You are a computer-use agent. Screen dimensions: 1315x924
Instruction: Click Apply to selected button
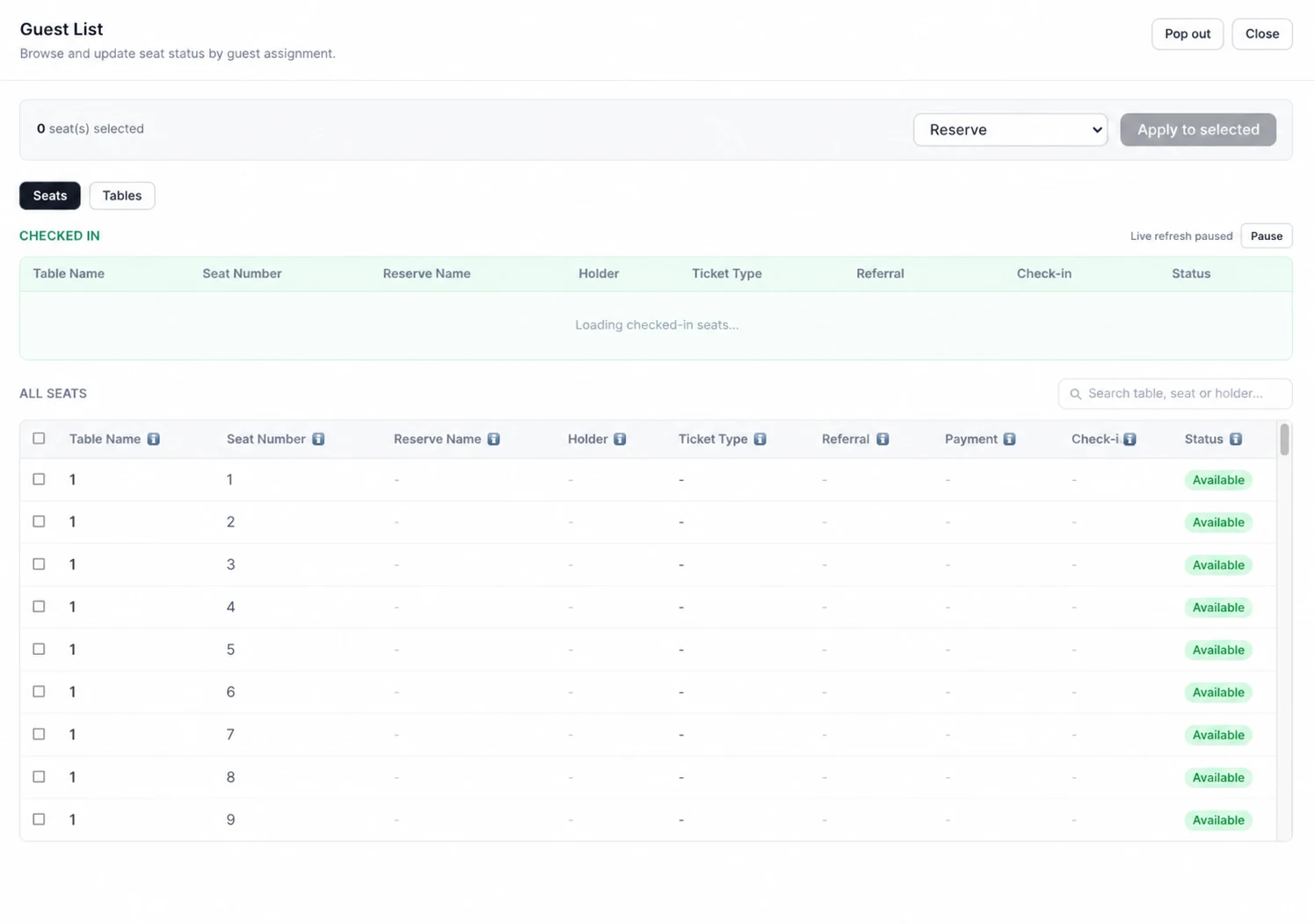coord(1198,129)
